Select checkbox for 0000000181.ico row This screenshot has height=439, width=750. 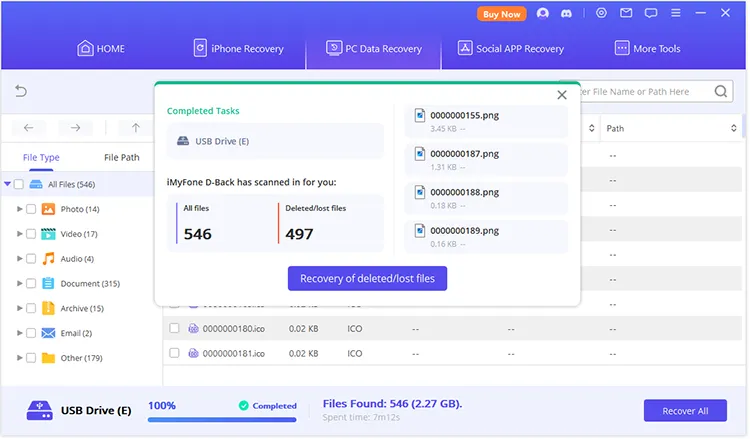click(x=175, y=353)
